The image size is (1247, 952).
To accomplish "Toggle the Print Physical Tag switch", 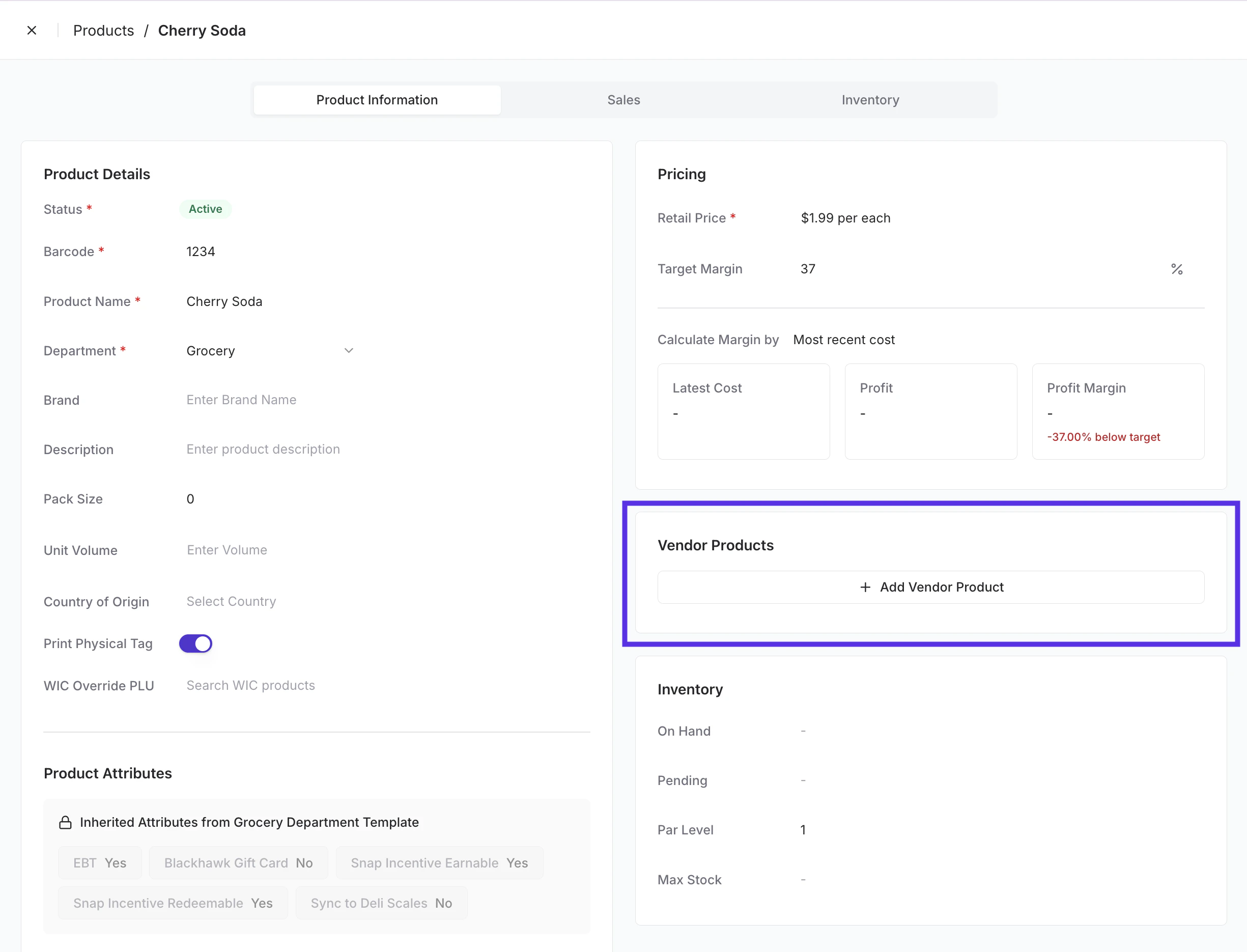I will [195, 643].
